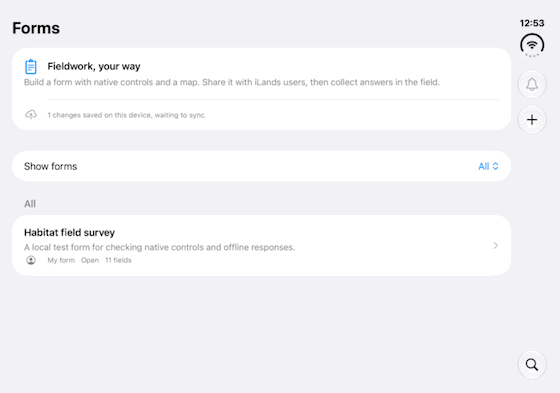Click the Build a form description text

tap(232, 82)
